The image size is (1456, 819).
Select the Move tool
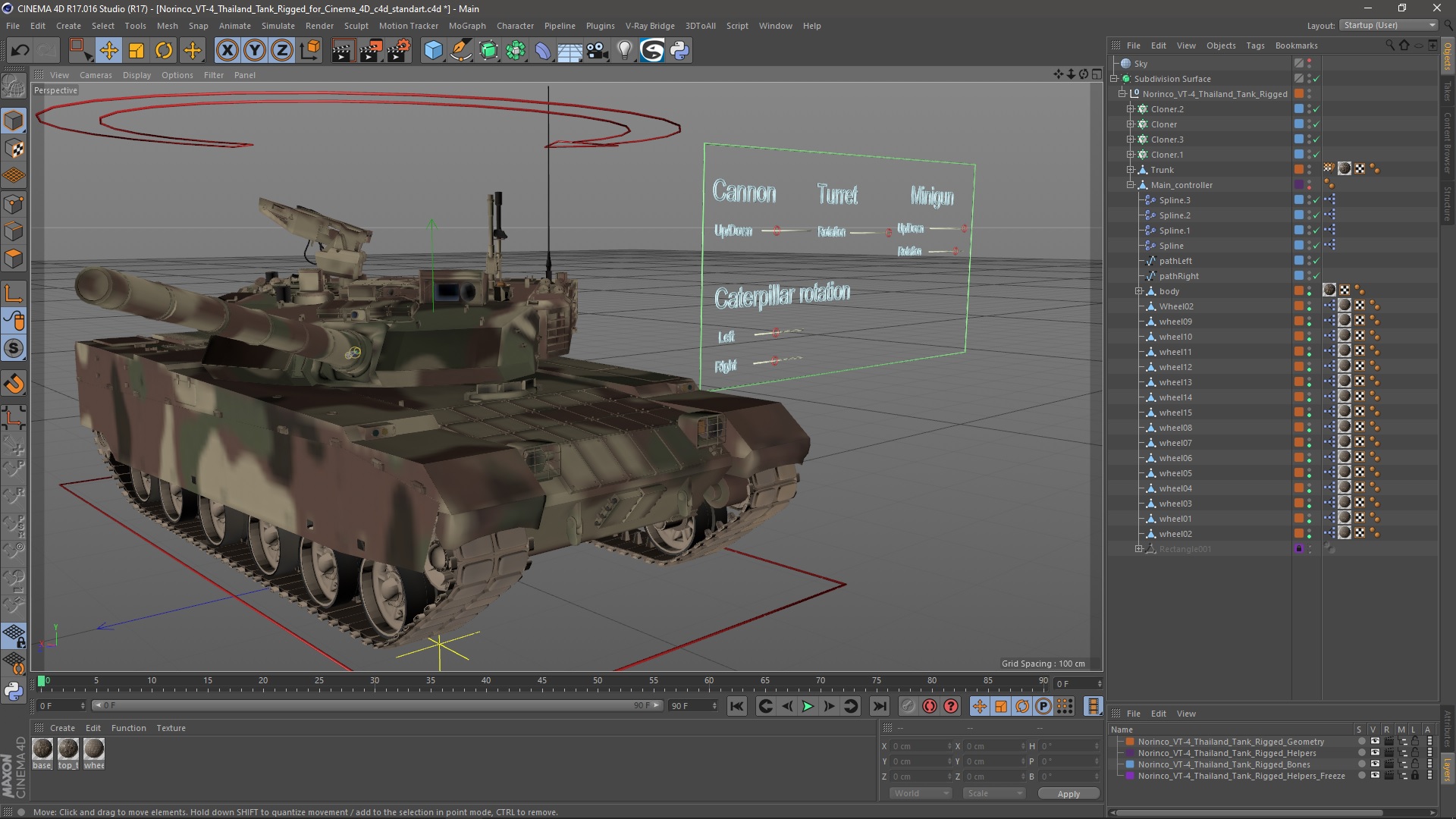(x=108, y=51)
